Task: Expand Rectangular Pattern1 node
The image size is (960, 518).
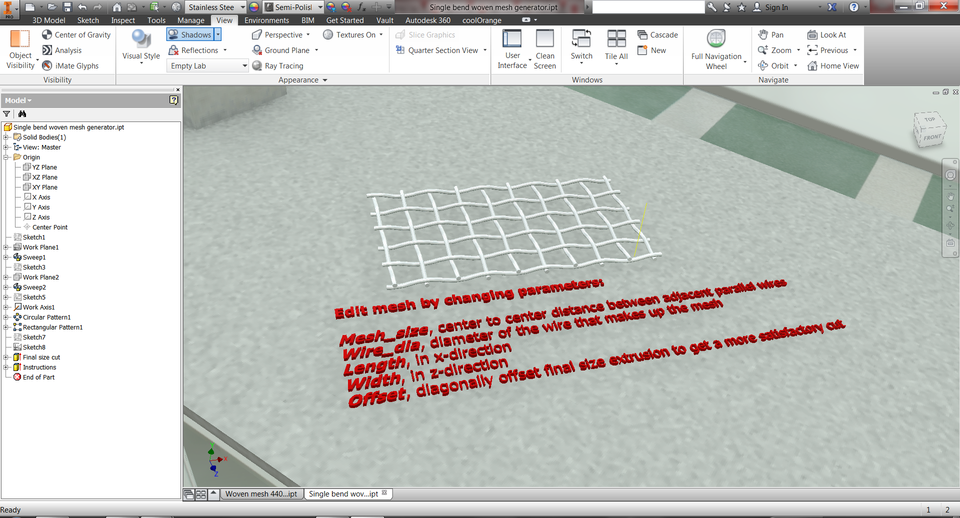Action: [x=6, y=327]
